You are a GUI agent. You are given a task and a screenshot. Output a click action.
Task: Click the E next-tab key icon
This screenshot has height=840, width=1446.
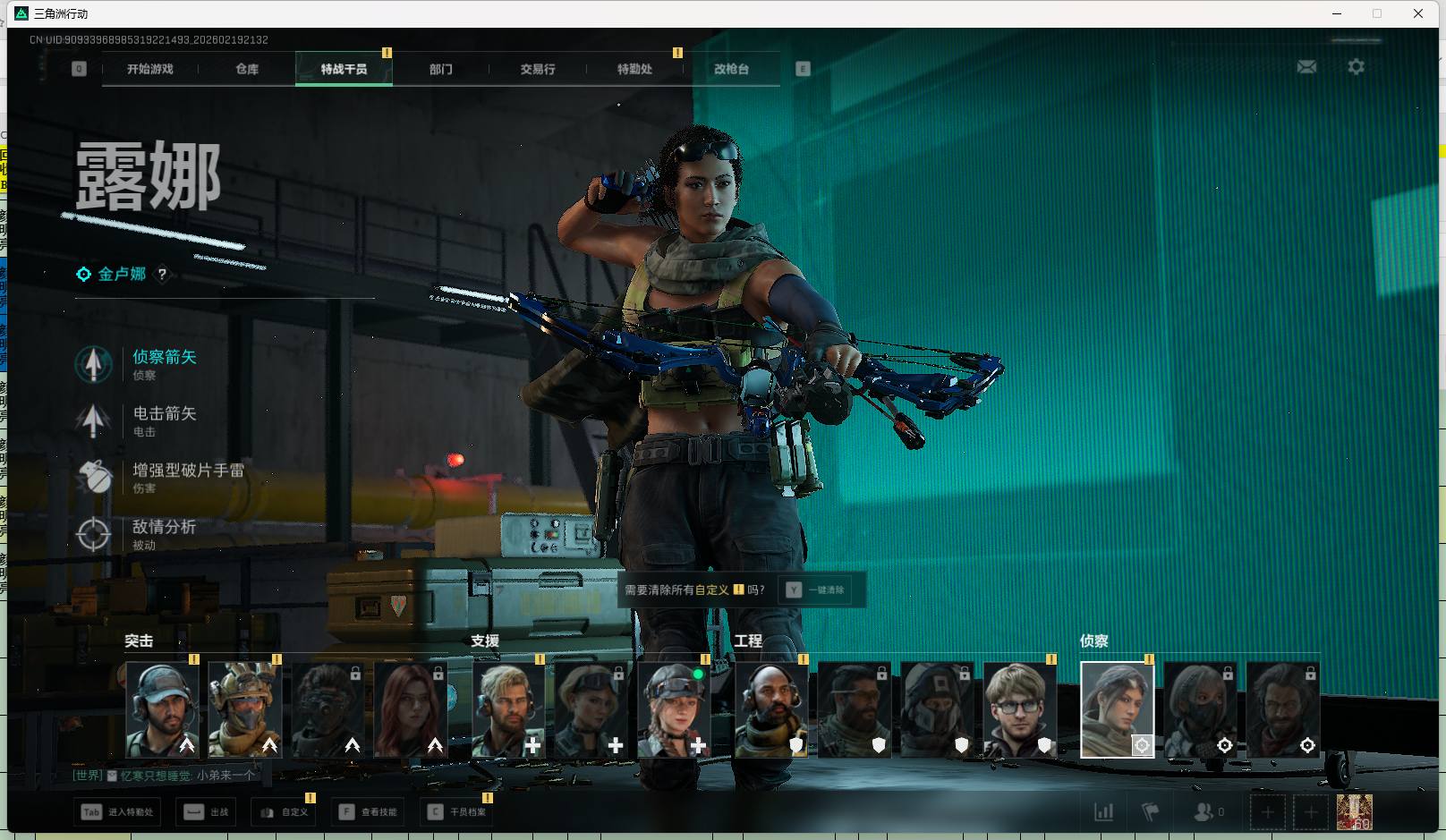pyautogui.click(x=803, y=69)
